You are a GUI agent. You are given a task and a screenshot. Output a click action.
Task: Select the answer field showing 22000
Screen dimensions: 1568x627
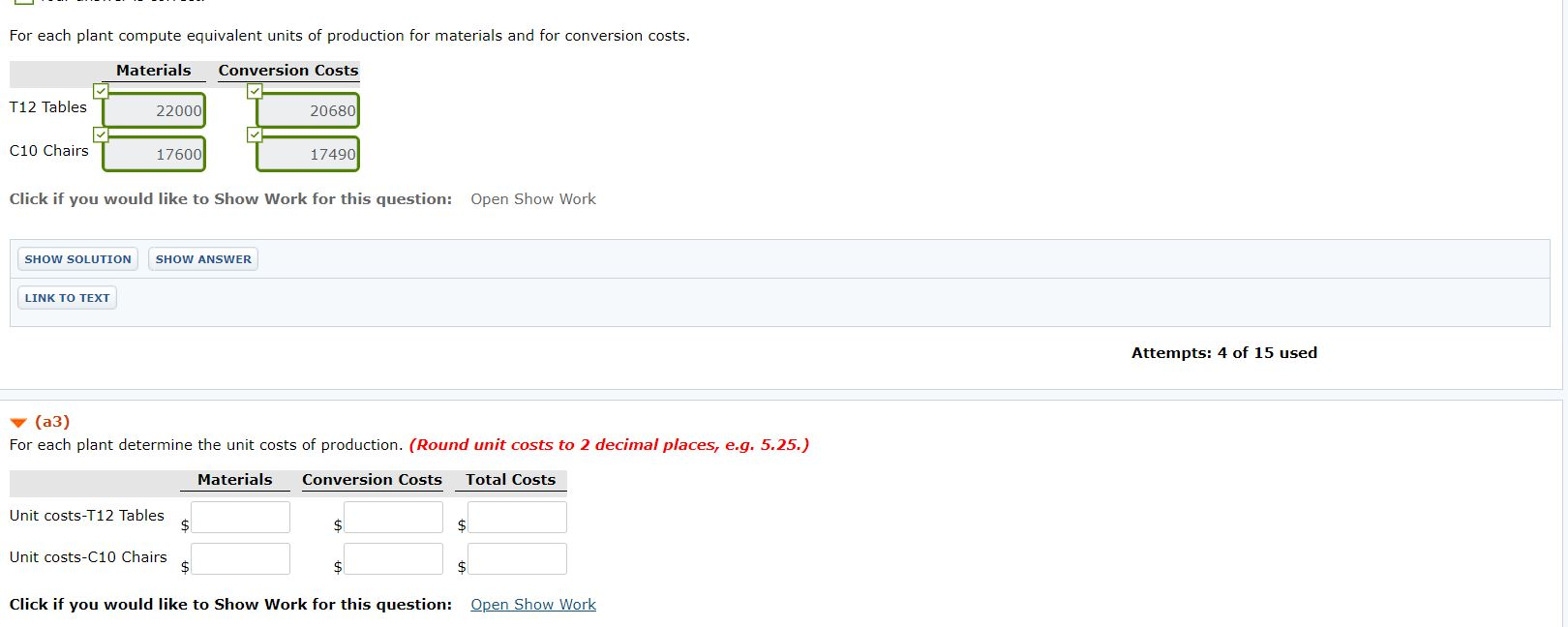tap(153, 110)
